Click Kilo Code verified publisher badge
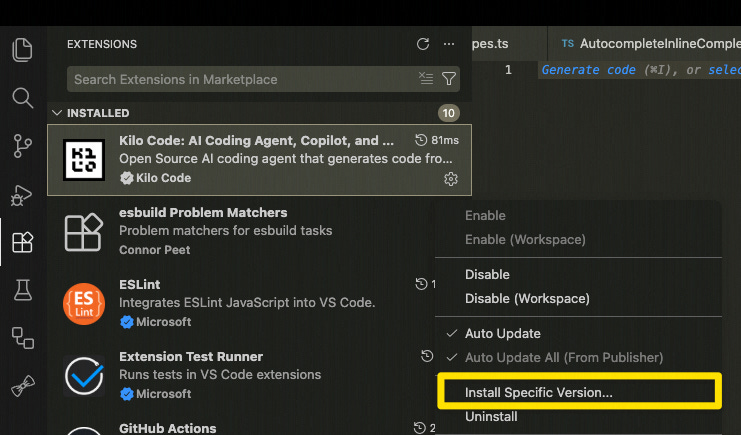 coord(127,178)
